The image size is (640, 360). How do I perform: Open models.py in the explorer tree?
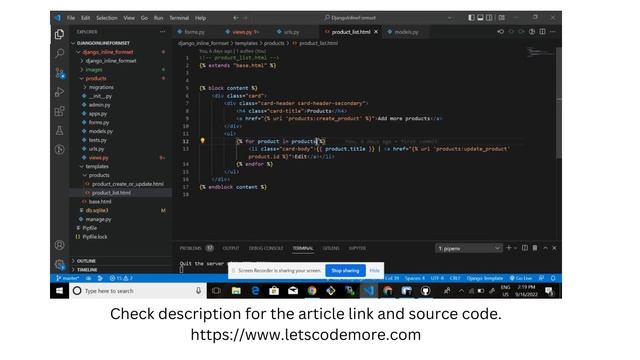[100, 131]
